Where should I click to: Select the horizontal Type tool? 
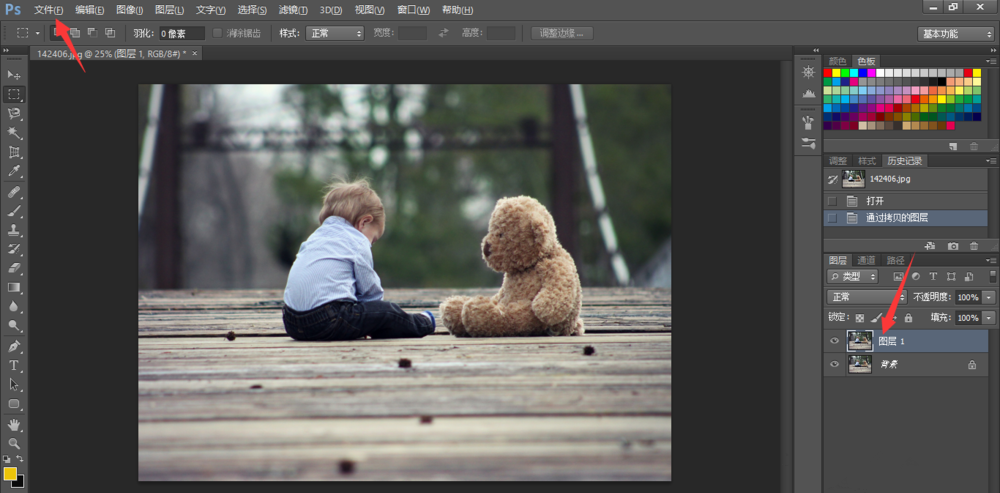click(14, 365)
